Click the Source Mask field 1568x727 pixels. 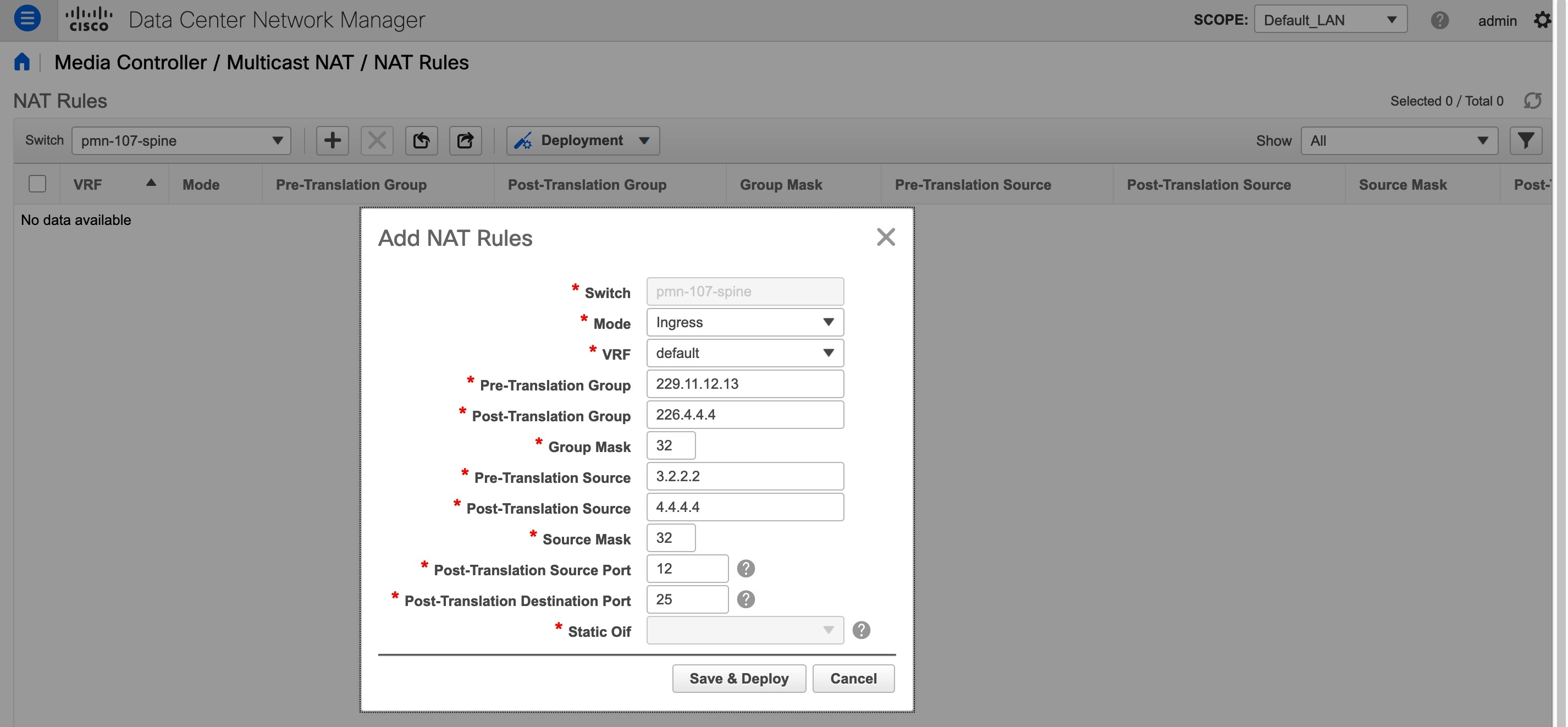point(671,538)
